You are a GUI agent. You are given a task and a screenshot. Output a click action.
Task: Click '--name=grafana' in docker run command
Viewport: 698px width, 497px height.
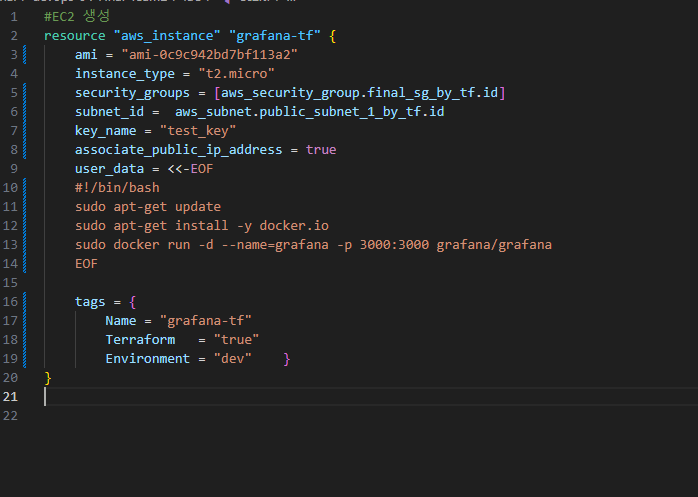click(x=275, y=244)
